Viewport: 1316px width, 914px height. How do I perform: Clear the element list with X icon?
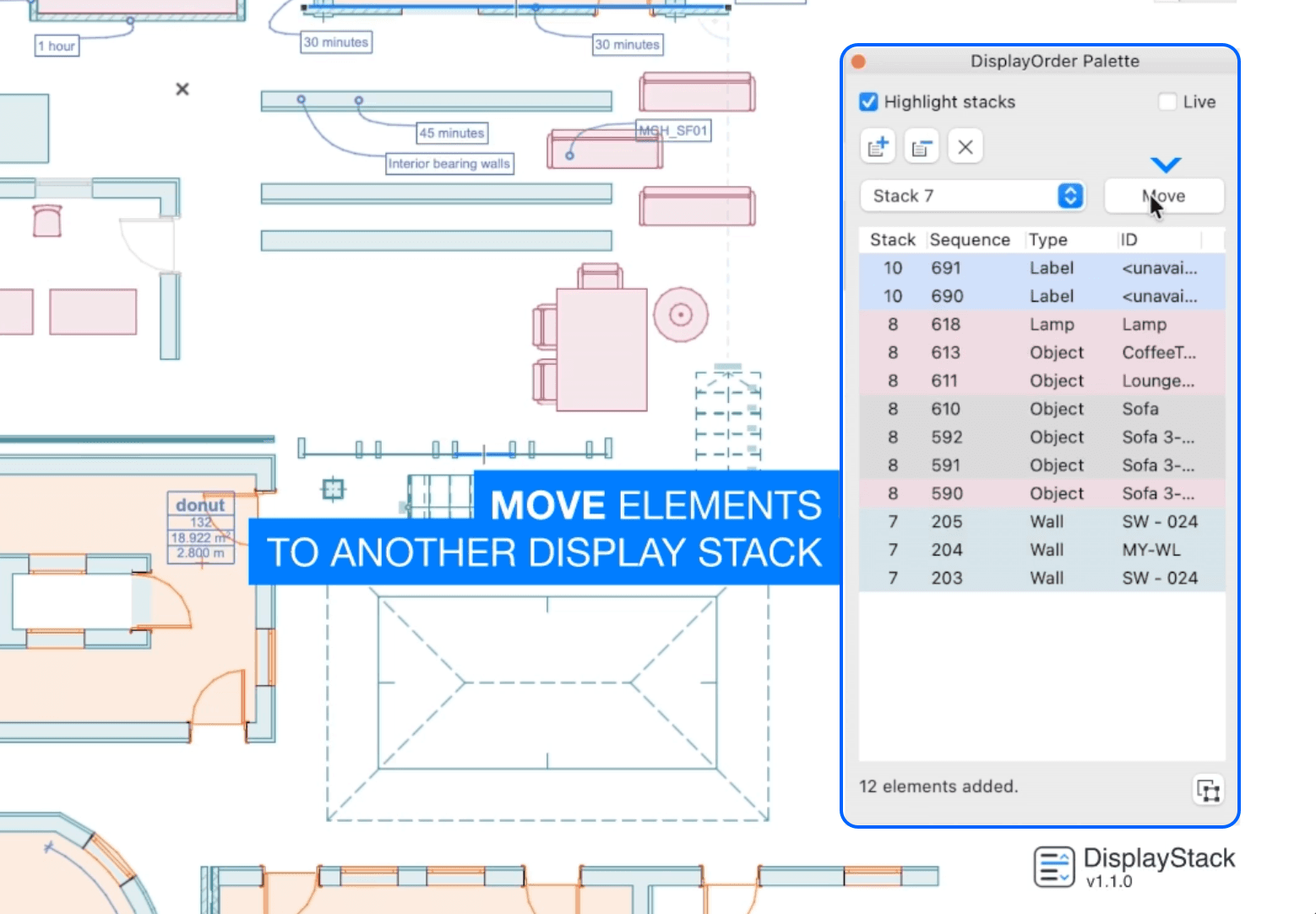point(965,147)
